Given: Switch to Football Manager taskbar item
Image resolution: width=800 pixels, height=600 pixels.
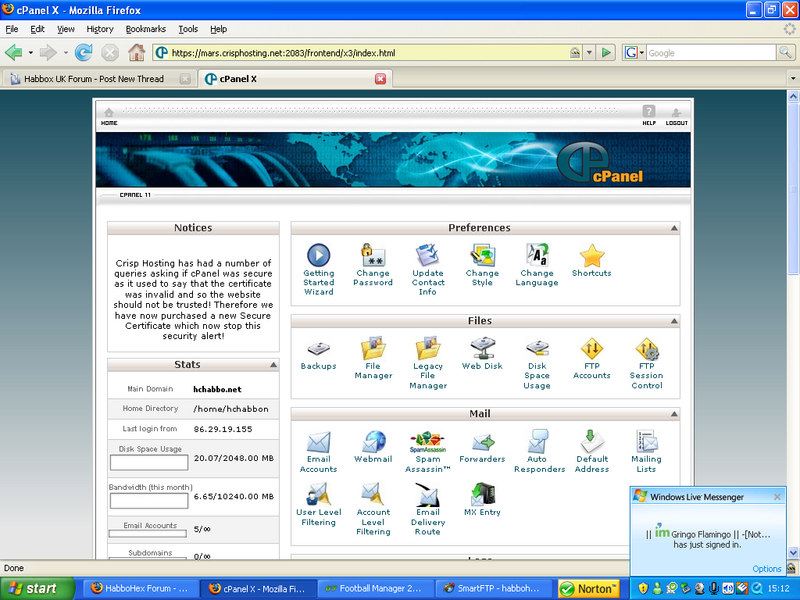Looking at the screenshot, I should click(x=376, y=589).
